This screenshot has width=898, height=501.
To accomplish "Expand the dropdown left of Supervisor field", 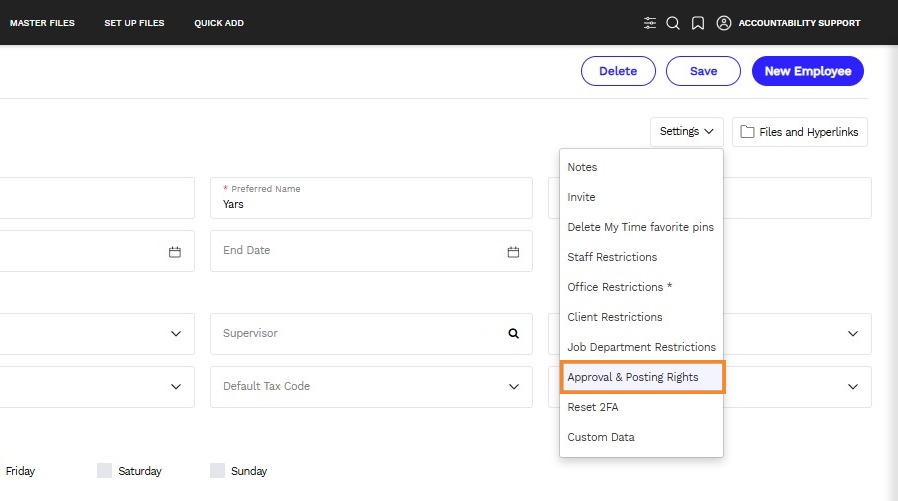I will 176,333.
